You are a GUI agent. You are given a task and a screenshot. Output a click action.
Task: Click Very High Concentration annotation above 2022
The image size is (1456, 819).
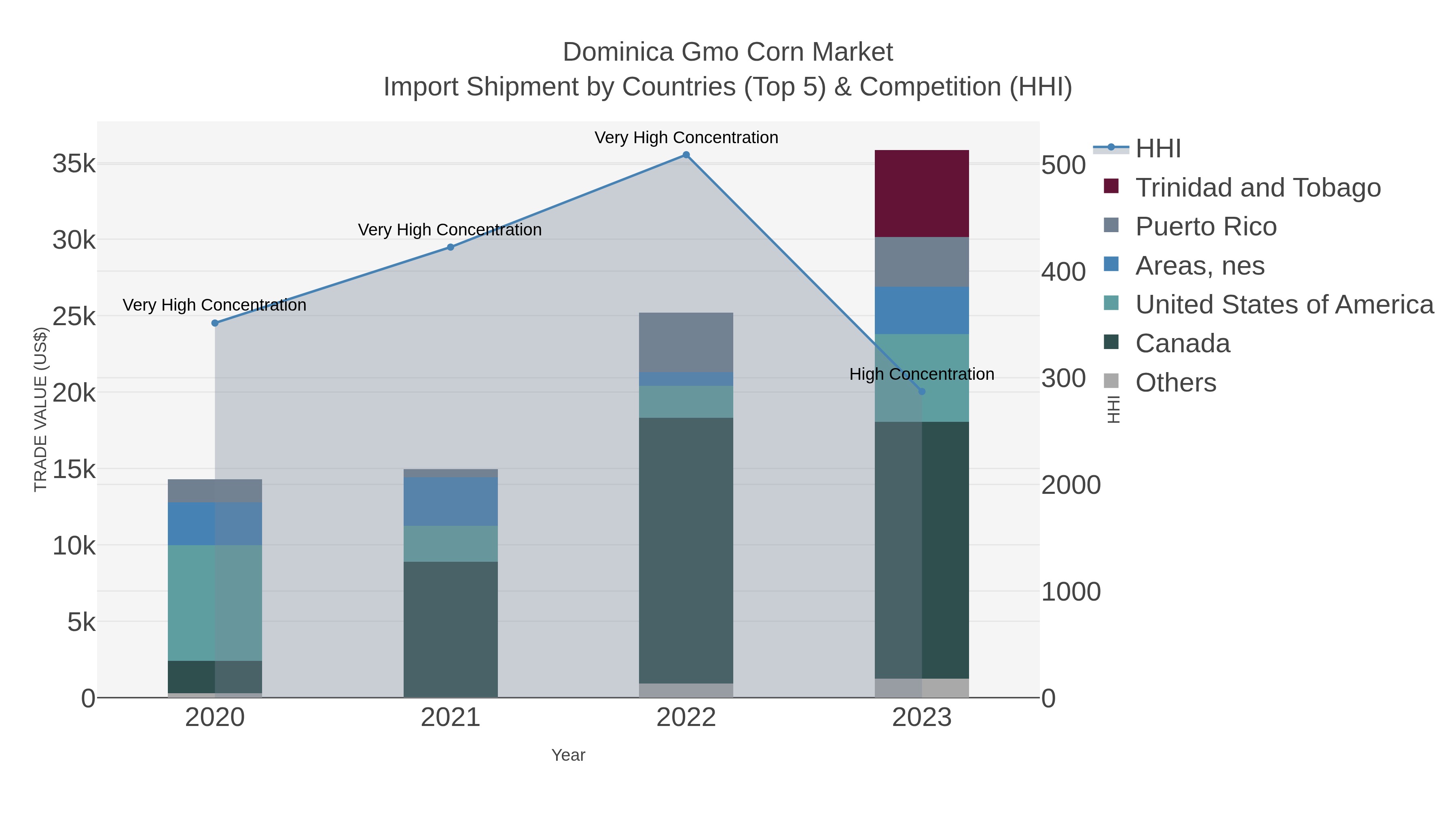pyautogui.click(x=686, y=138)
